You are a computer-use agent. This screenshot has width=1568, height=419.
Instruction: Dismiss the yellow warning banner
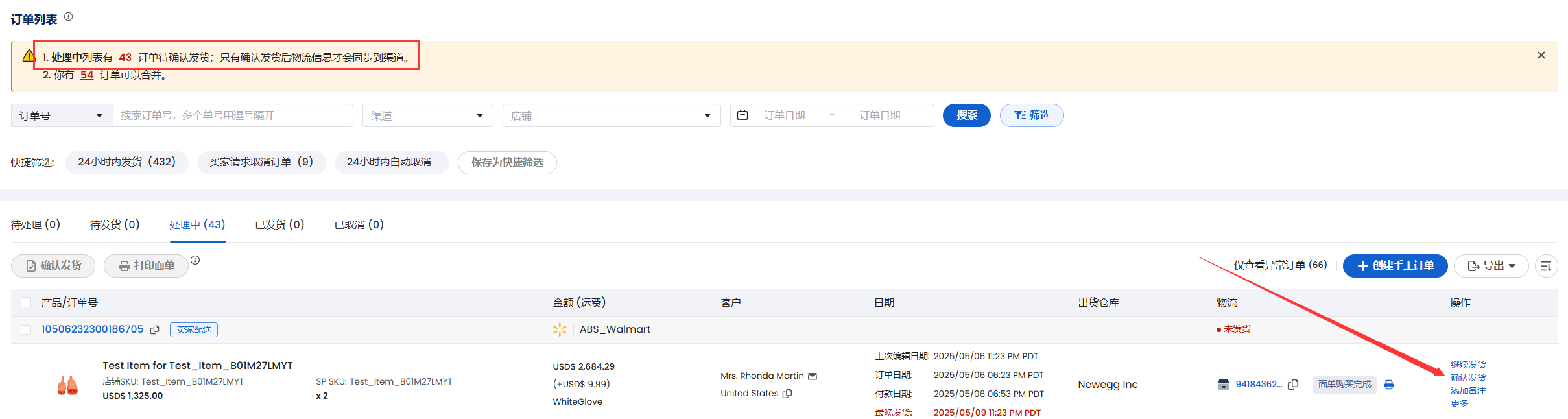coord(1541,56)
